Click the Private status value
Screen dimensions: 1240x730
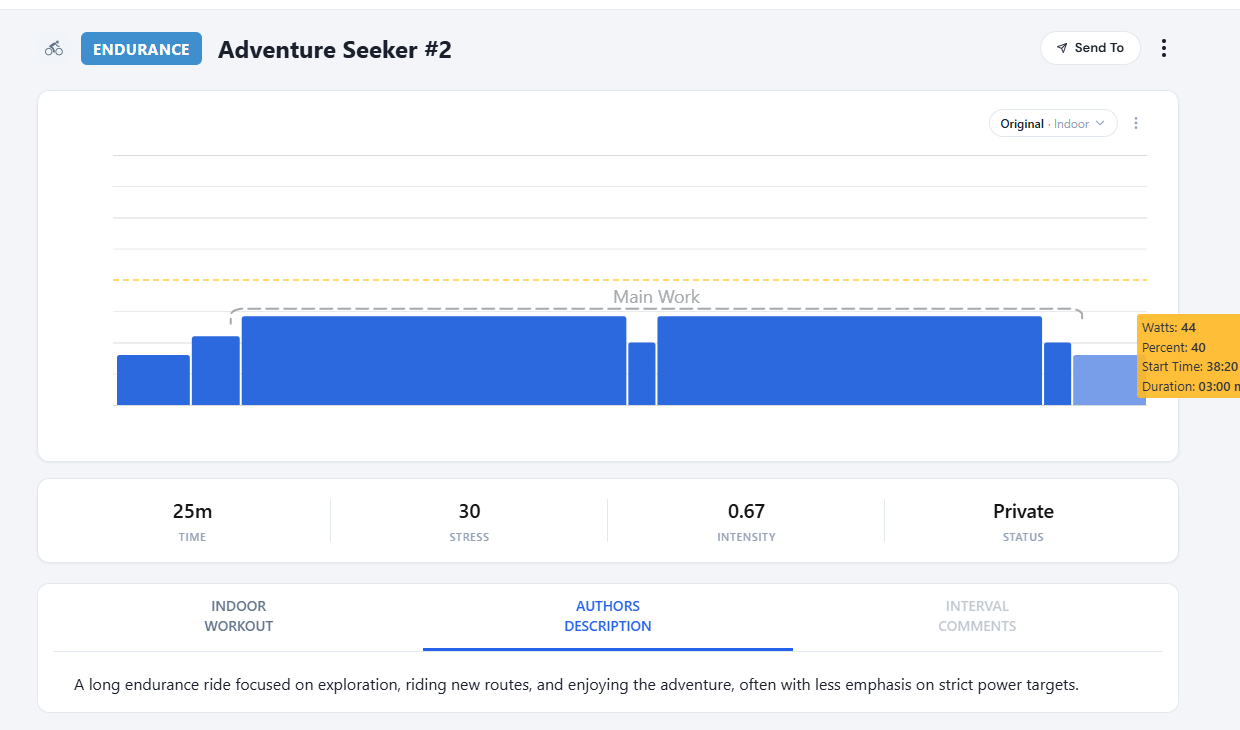tap(1023, 511)
